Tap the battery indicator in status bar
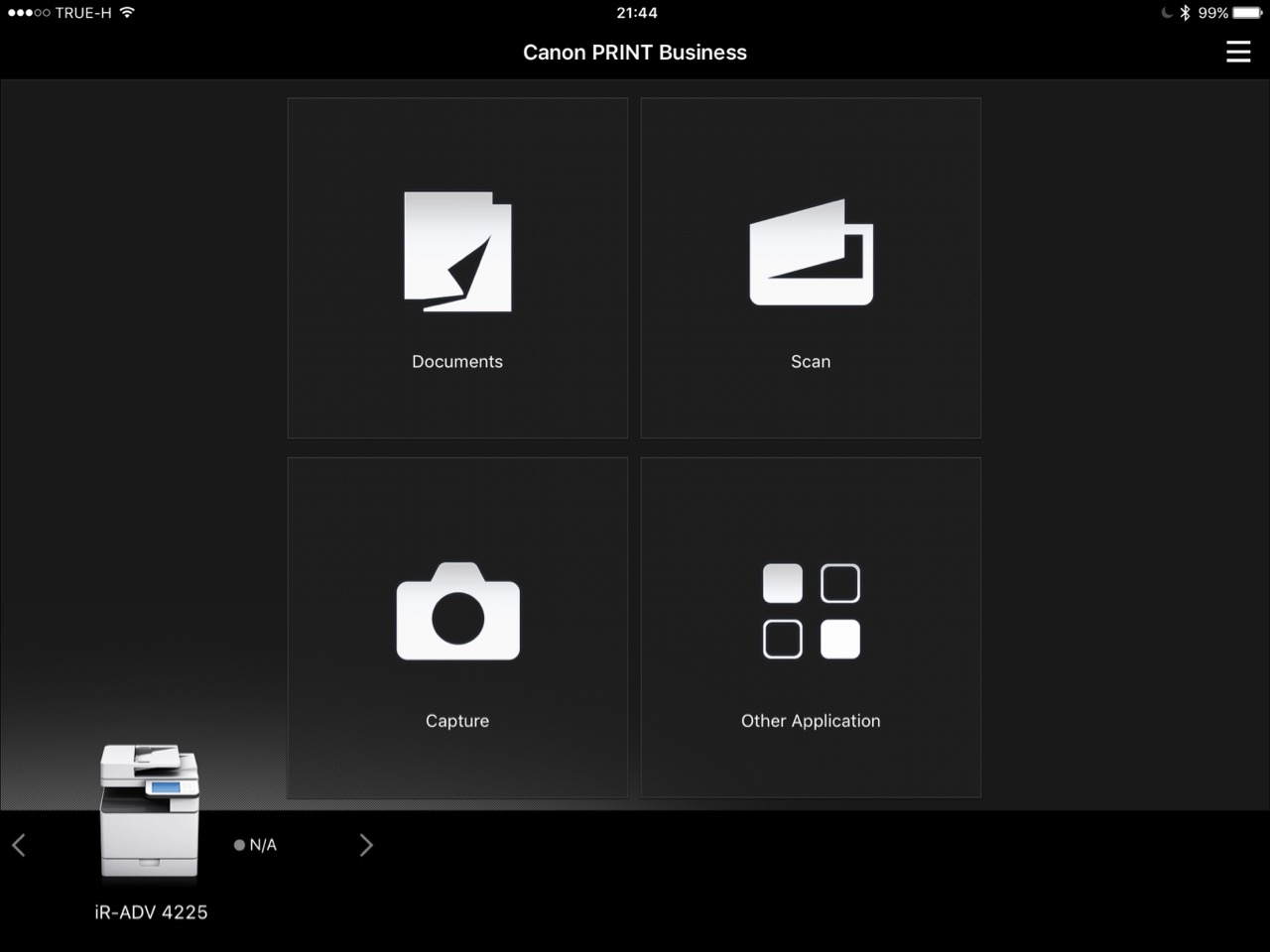The height and width of the screenshot is (952, 1270). tap(1248, 13)
